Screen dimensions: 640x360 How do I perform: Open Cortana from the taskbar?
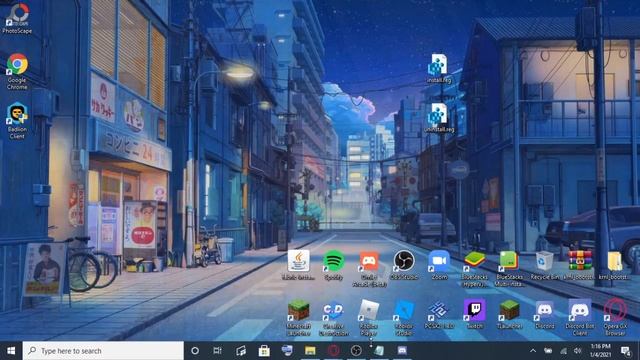click(195, 351)
